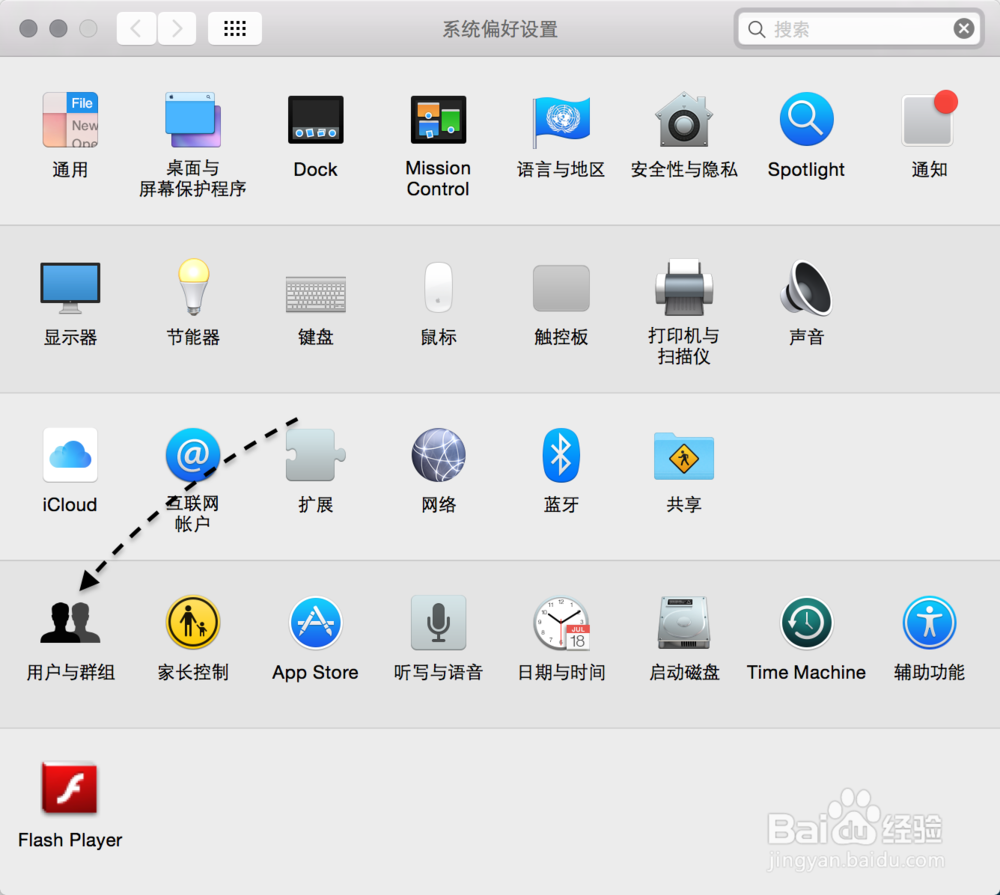Open 安全性与隐私 settings
This screenshot has width=1000, height=895.
point(683,120)
